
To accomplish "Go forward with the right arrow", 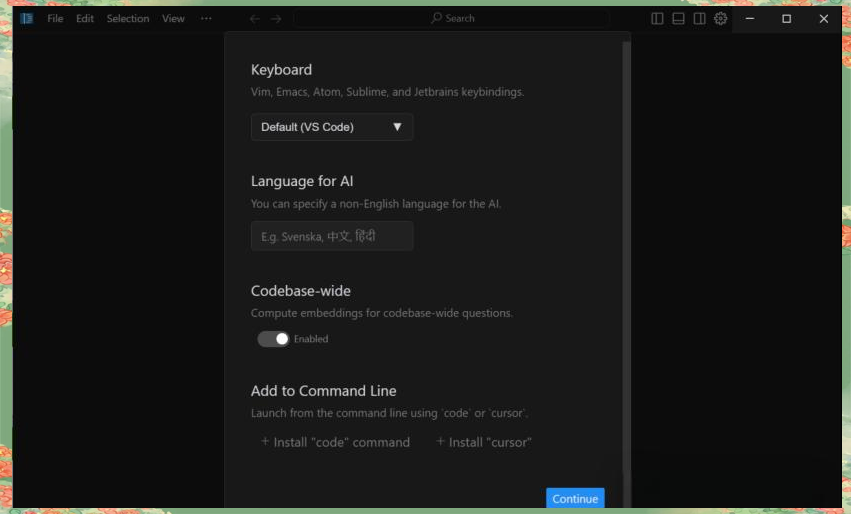I will pos(276,18).
